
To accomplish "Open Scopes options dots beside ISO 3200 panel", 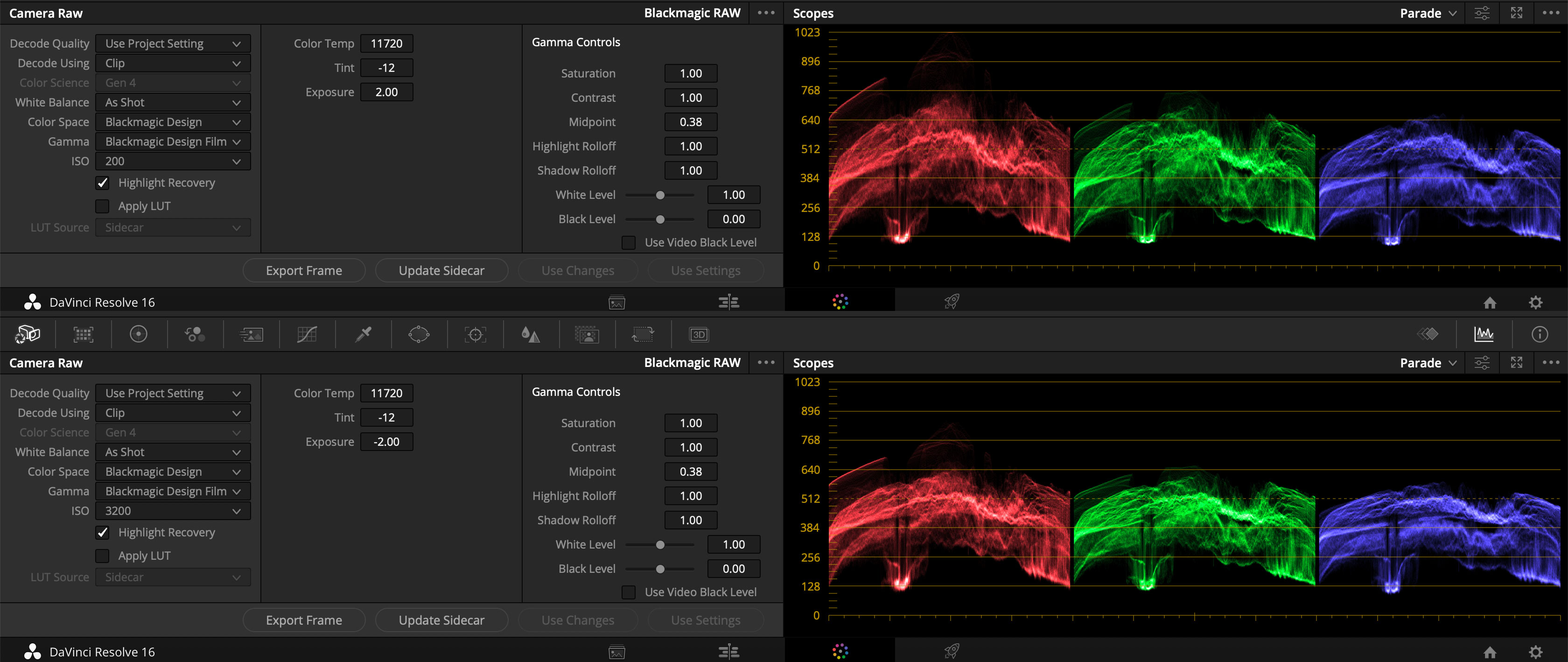I will 1551,362.
